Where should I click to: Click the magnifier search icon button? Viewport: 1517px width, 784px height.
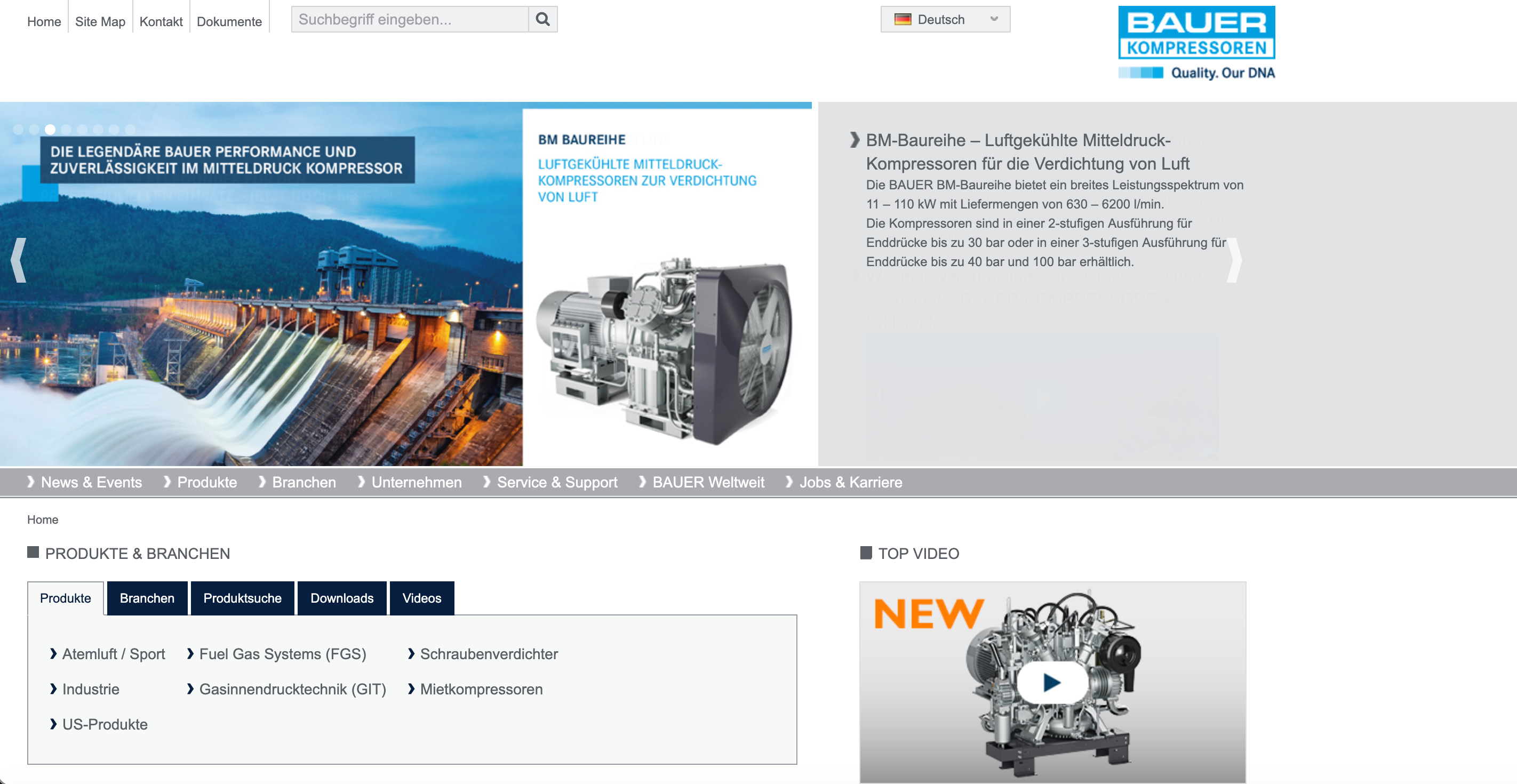[542, 19]
